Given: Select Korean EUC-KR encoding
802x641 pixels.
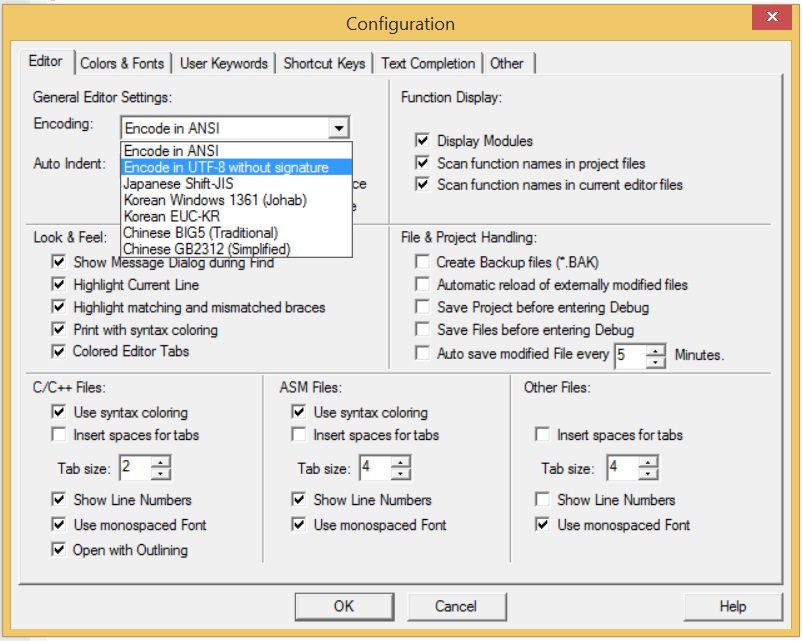Looking at the screenshot, I should tap(236, 216).
